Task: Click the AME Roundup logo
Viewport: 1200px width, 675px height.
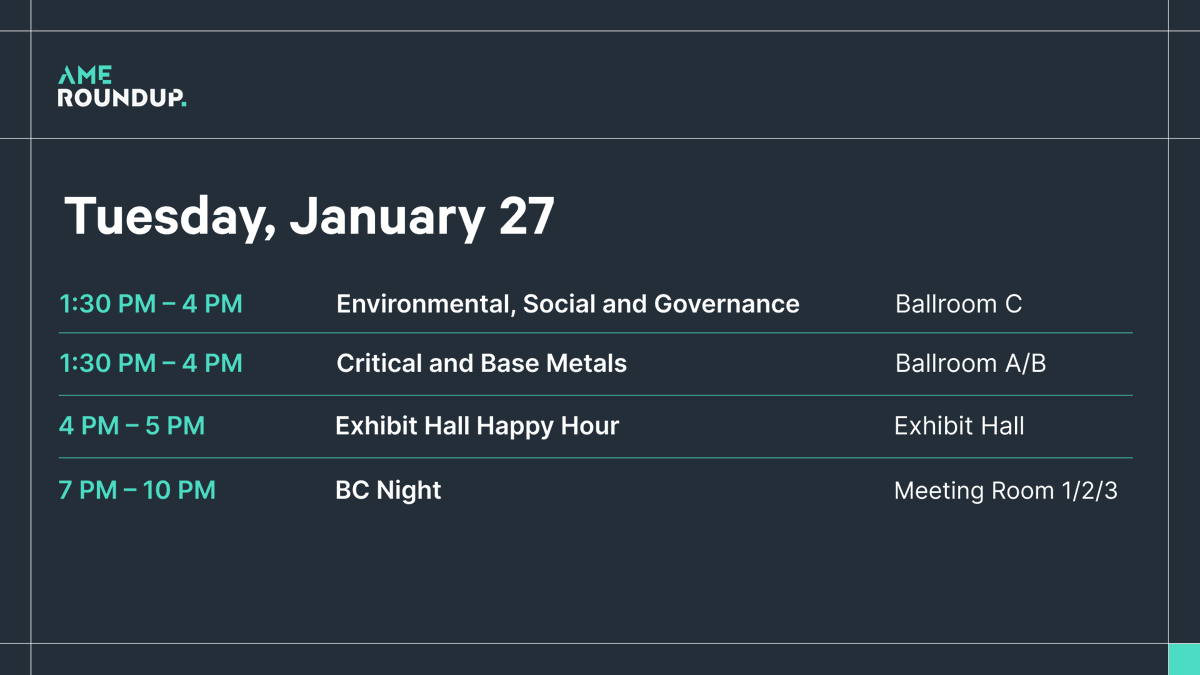Action: click(x=121, y=87)
